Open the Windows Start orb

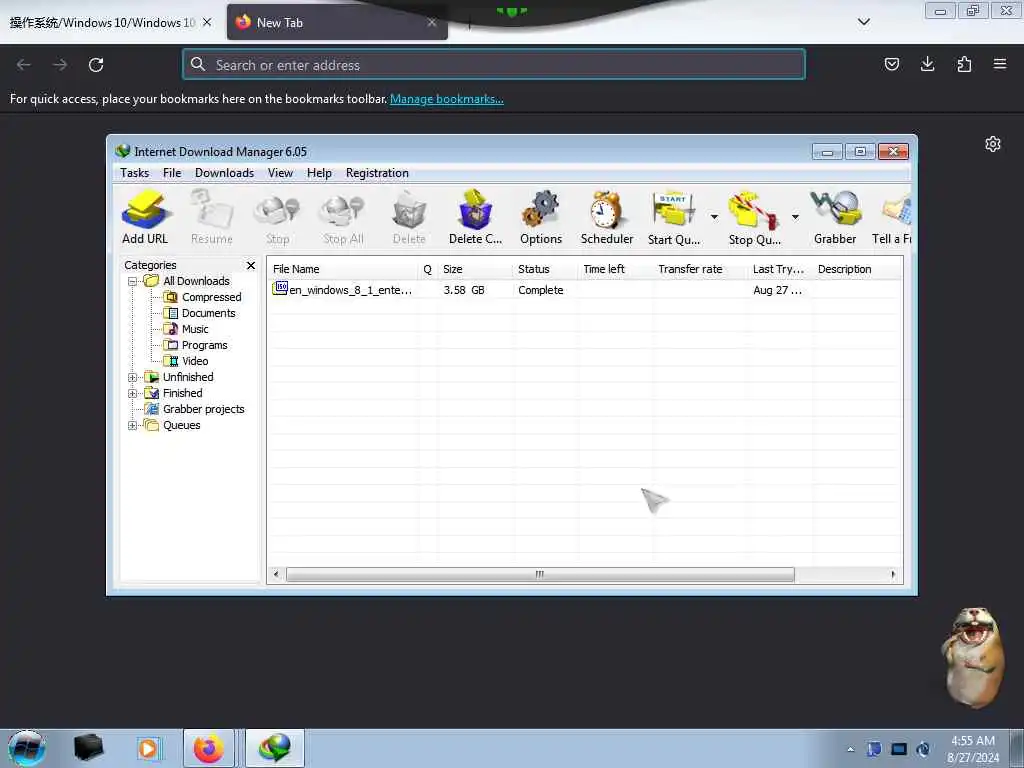tap(27, 748)
